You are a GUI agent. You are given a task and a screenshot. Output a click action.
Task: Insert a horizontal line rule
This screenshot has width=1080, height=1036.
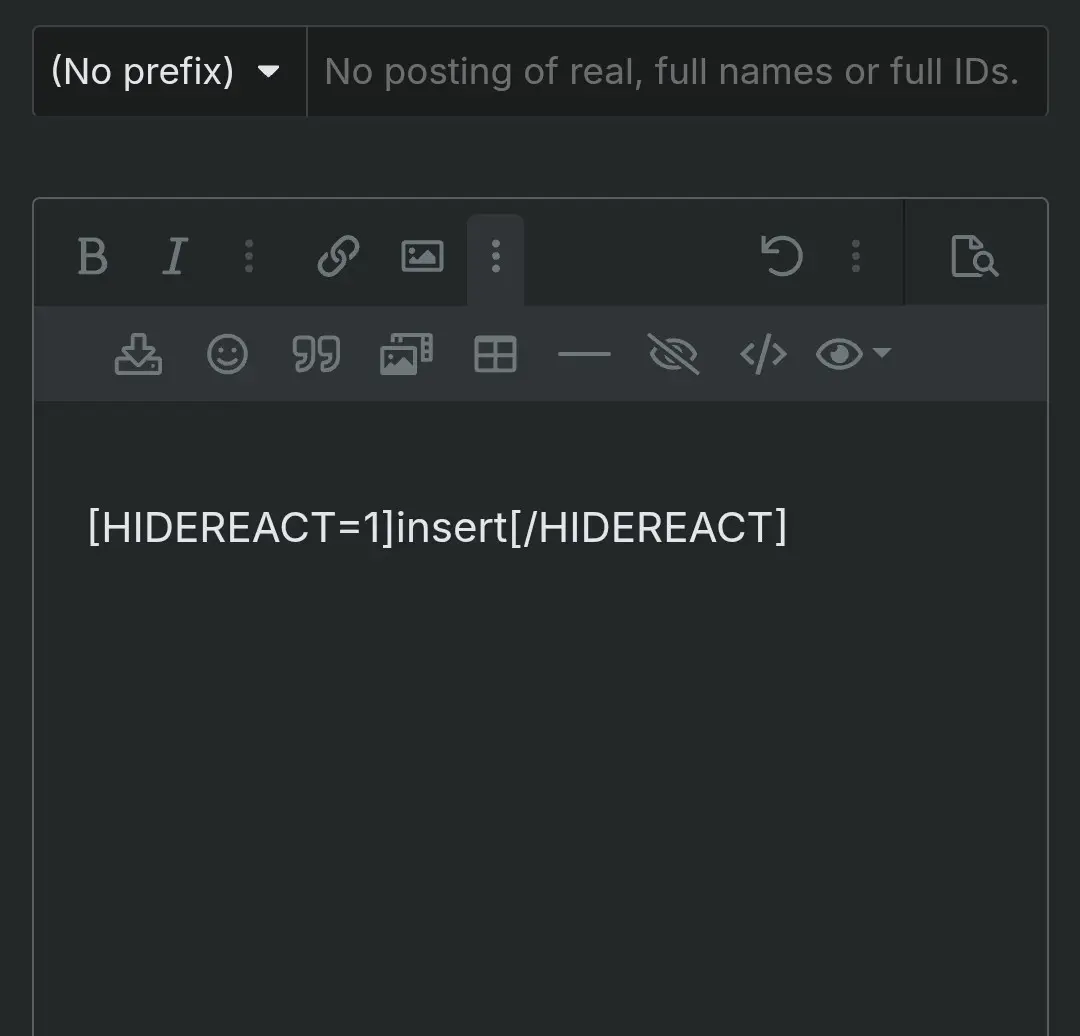[x=584, y=354]
